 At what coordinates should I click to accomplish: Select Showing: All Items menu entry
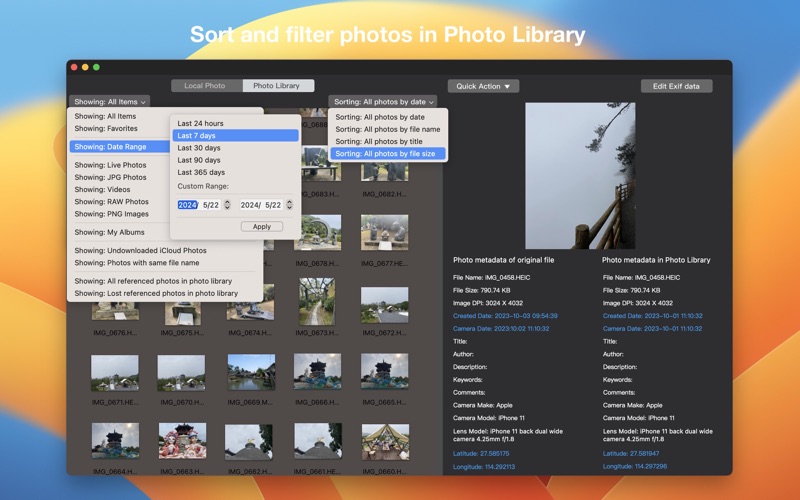105,116
